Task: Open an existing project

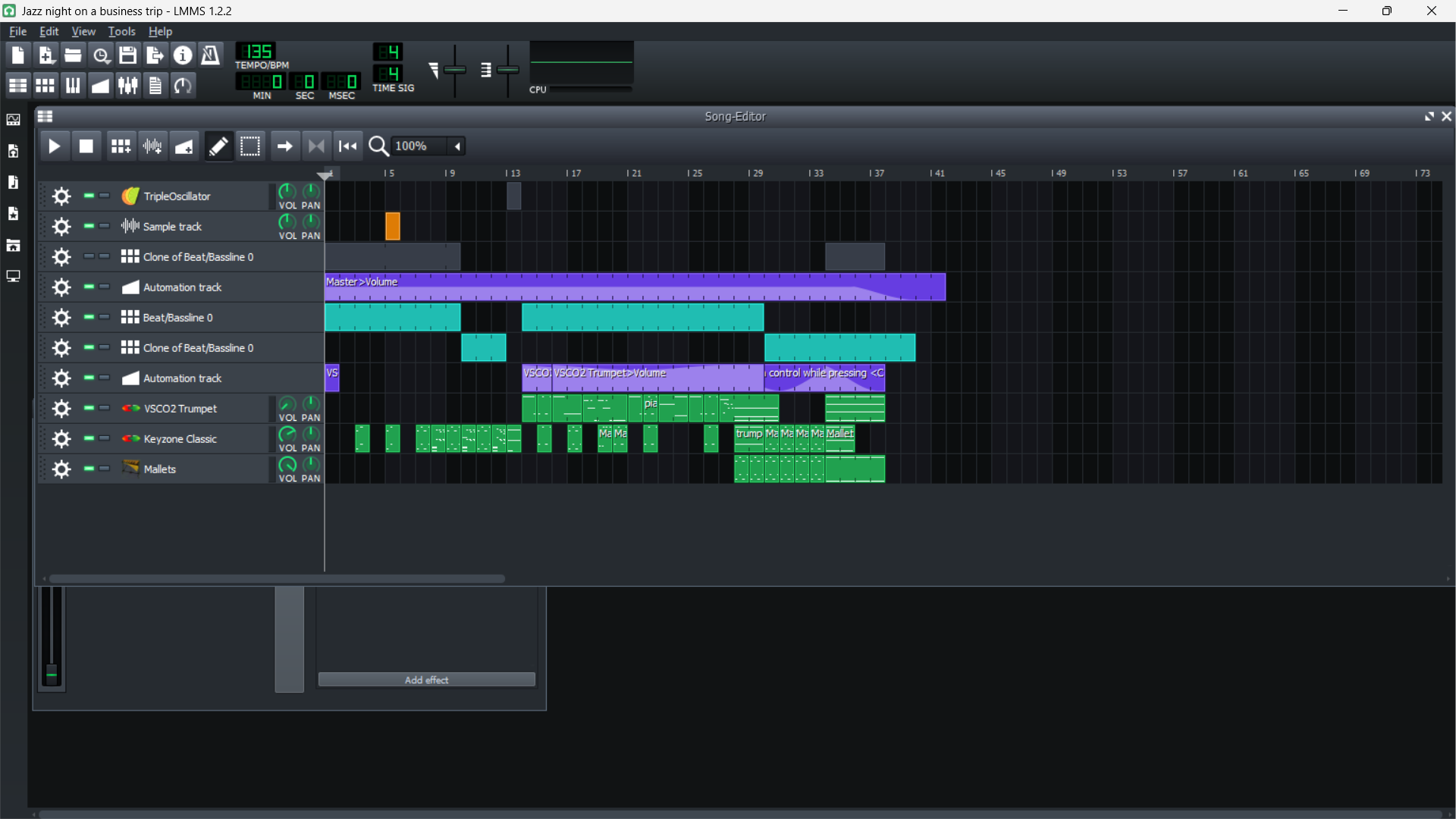Action: 73,55
